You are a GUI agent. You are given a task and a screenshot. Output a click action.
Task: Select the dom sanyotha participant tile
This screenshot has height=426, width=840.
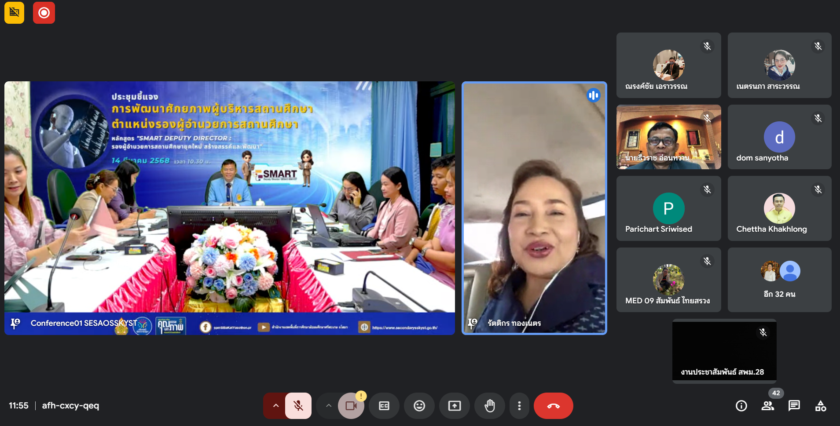pyautogui.click(x=779, y=137)
